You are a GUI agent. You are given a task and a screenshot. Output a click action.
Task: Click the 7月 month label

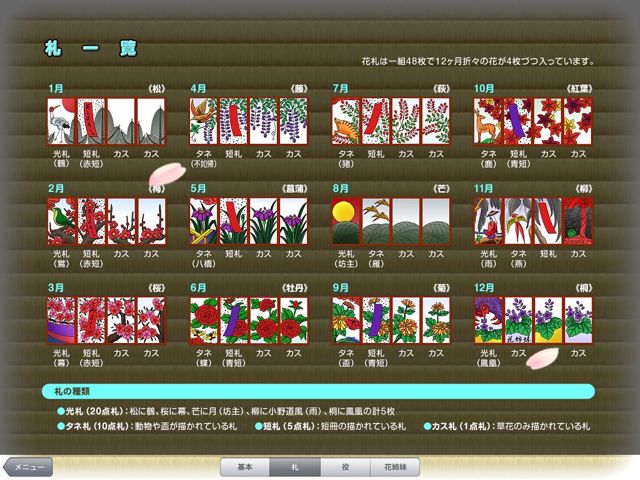(x=340, y=89)
